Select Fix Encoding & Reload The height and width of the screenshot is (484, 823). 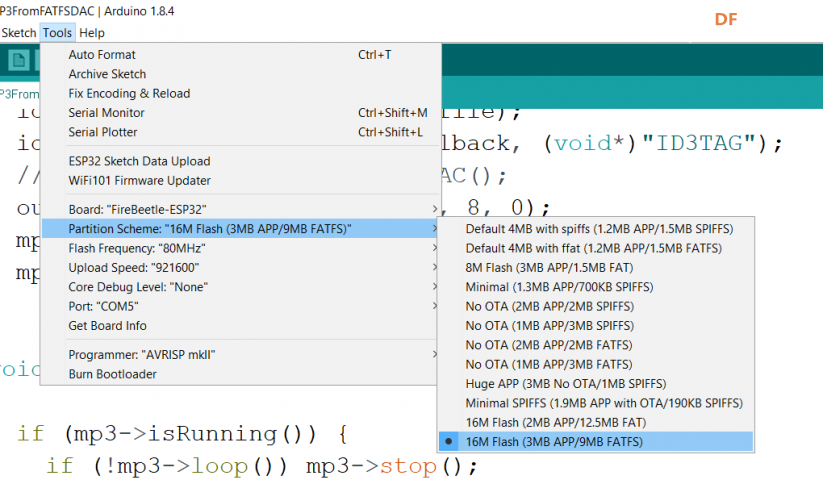tap(241, 93)
